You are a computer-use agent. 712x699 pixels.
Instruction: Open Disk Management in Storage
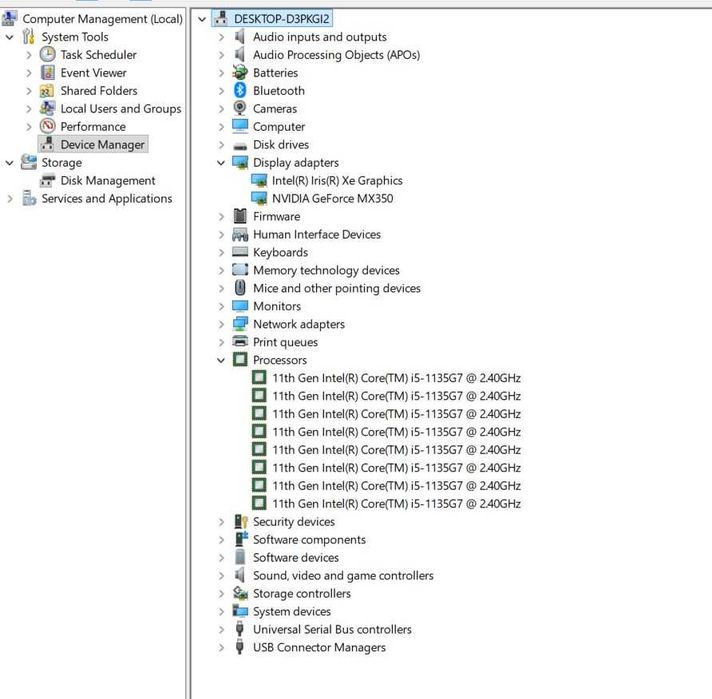coord(108,180)
